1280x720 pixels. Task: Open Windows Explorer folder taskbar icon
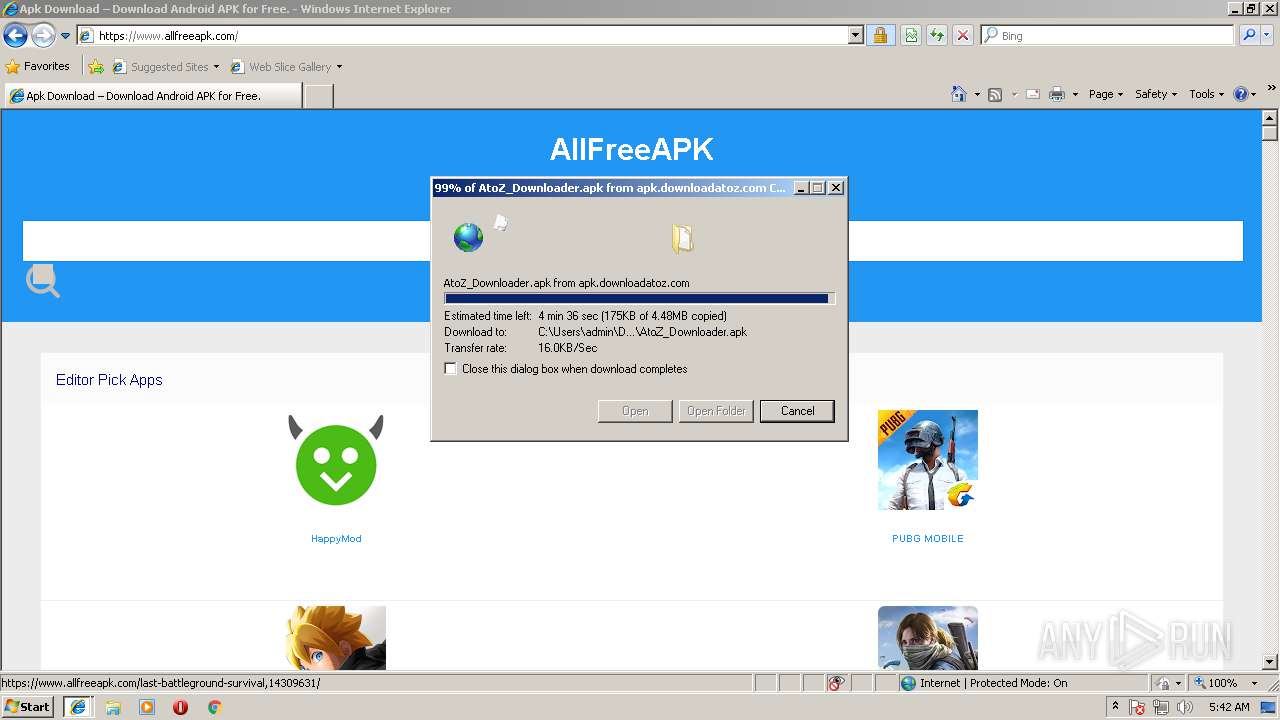(113, 707)
